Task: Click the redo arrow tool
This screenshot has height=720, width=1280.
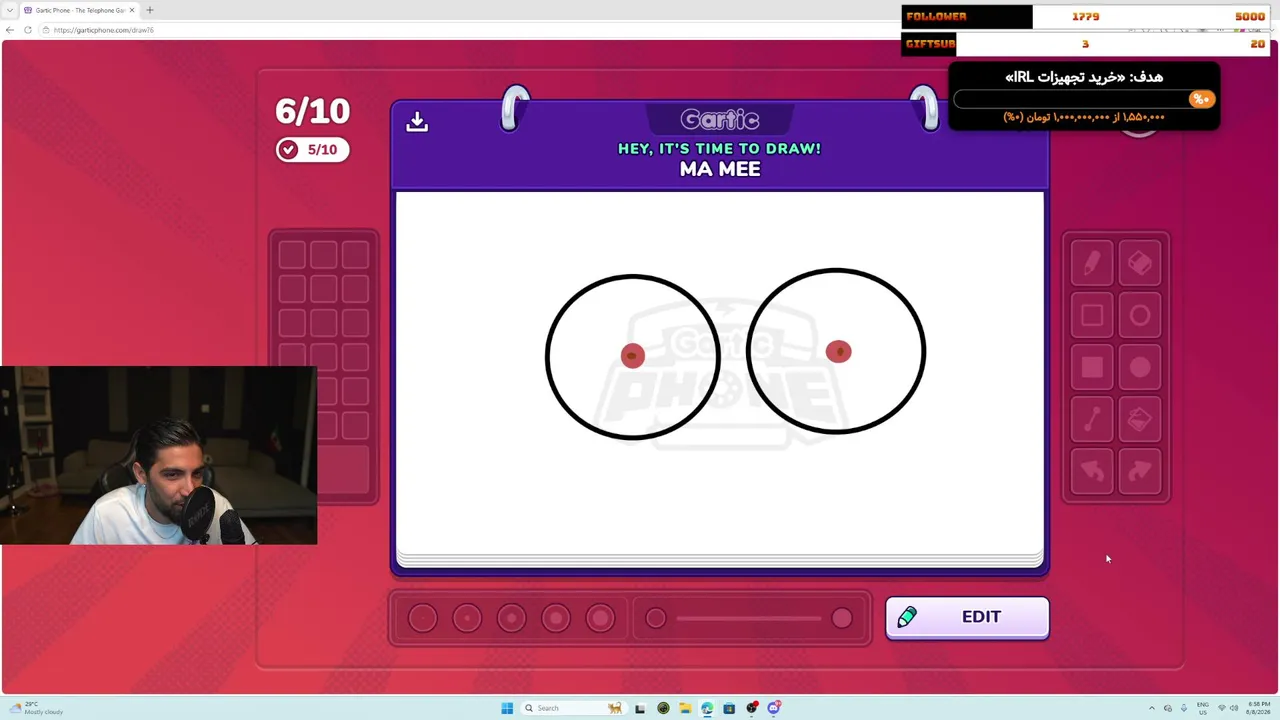Action: tap(1140, 472)
